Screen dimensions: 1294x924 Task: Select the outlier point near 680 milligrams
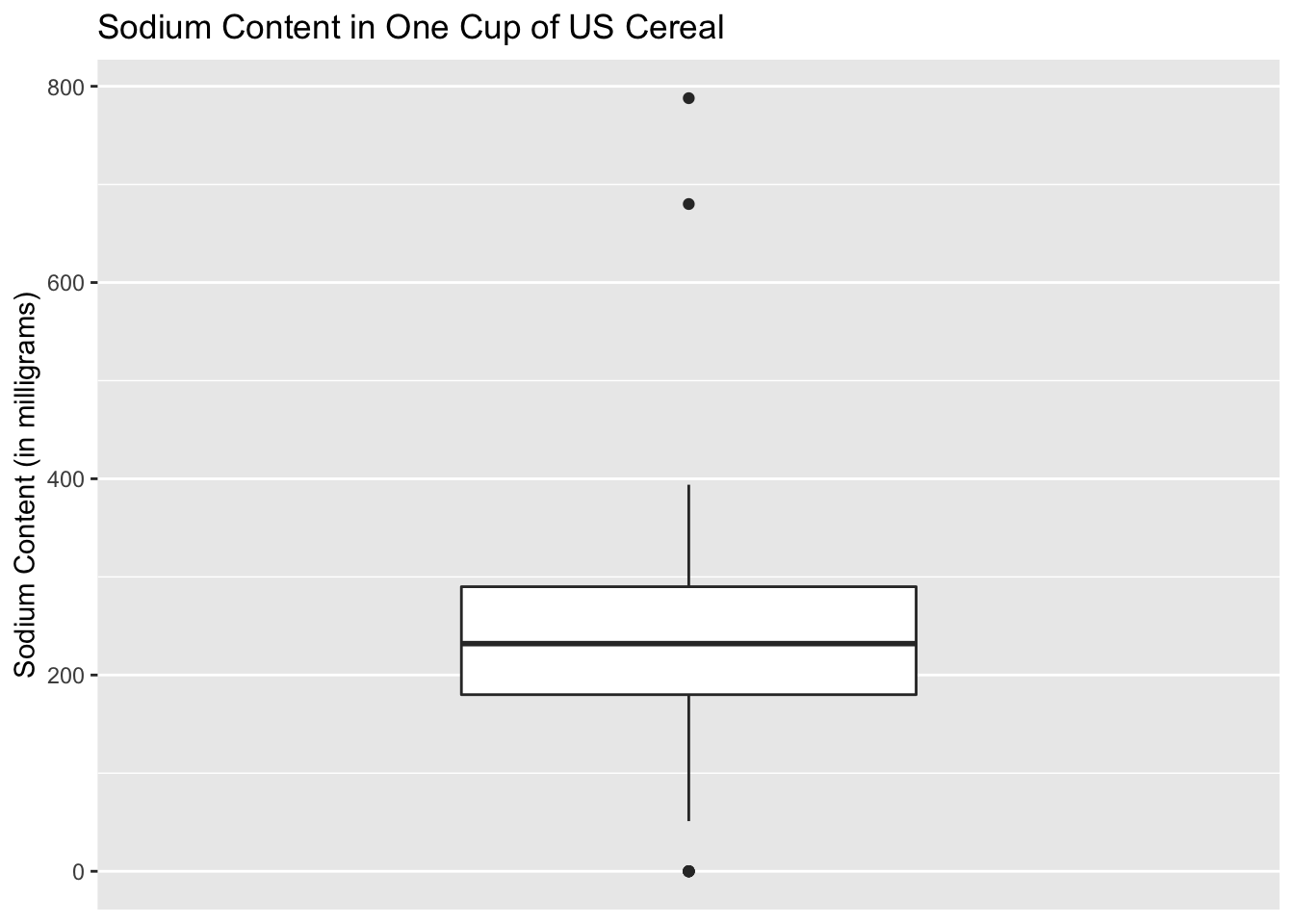pos(688,204)
